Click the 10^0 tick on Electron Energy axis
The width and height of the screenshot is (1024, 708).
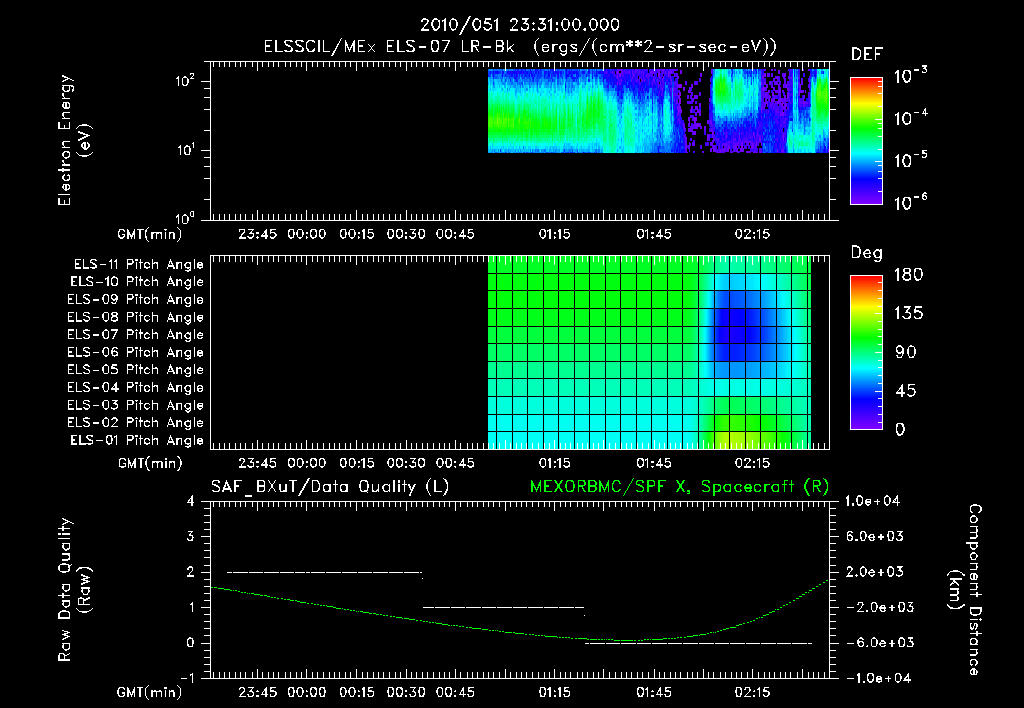click(185, 217)
